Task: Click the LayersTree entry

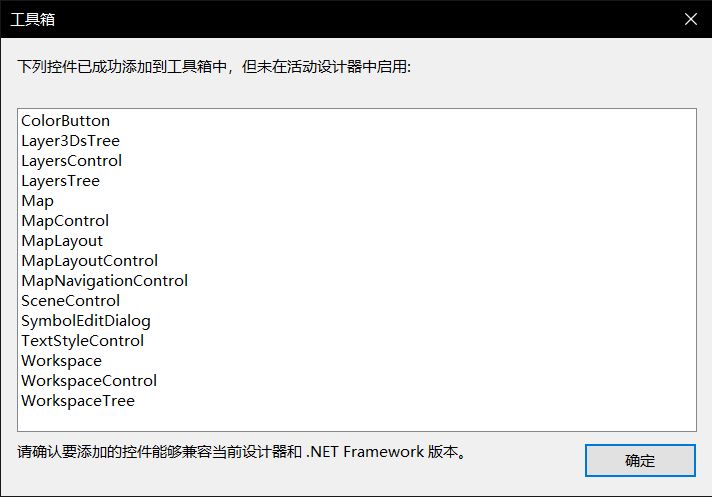Action: click(60, 181)
